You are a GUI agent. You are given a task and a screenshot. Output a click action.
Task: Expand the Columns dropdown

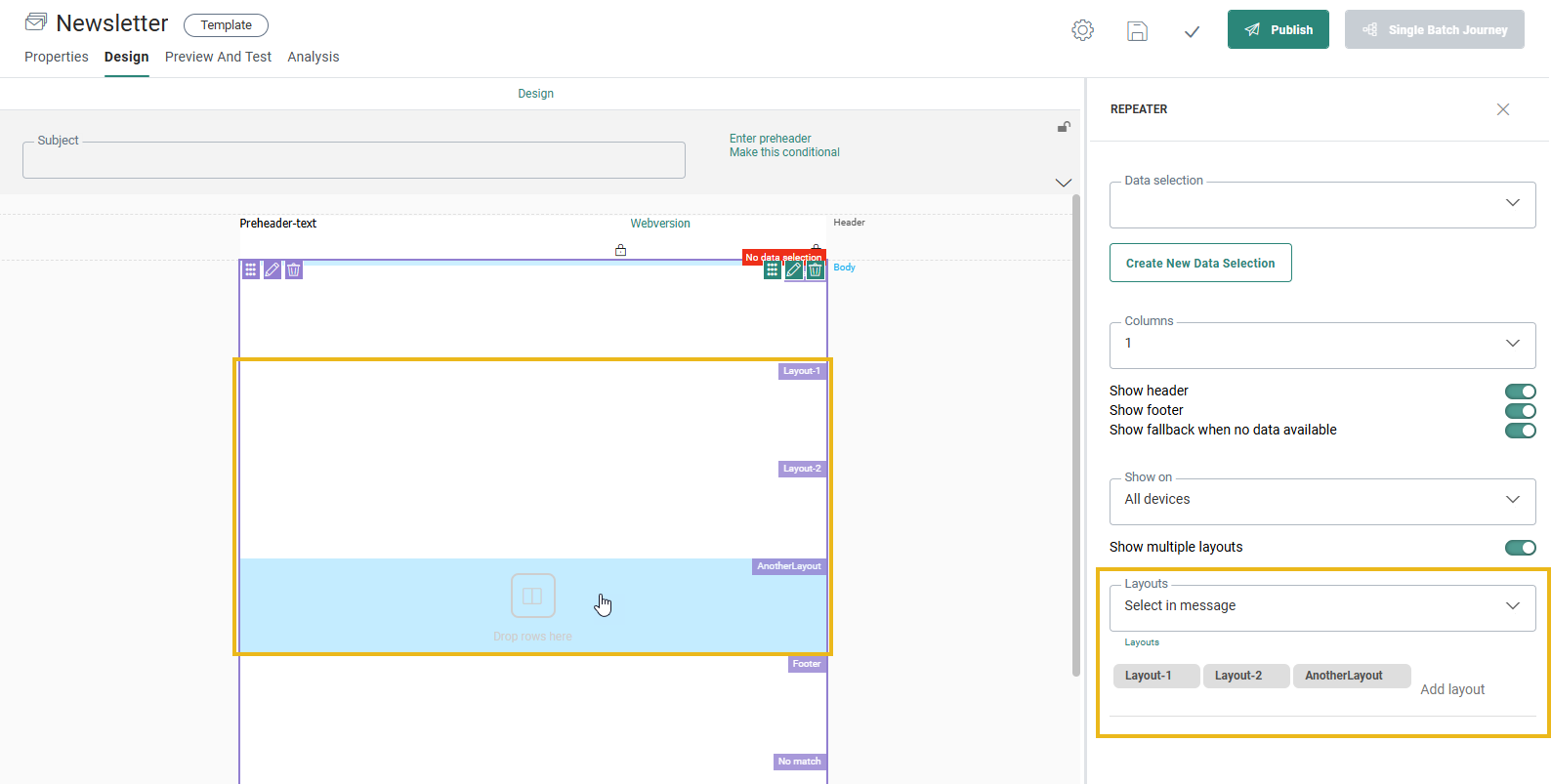[1321, 345]
